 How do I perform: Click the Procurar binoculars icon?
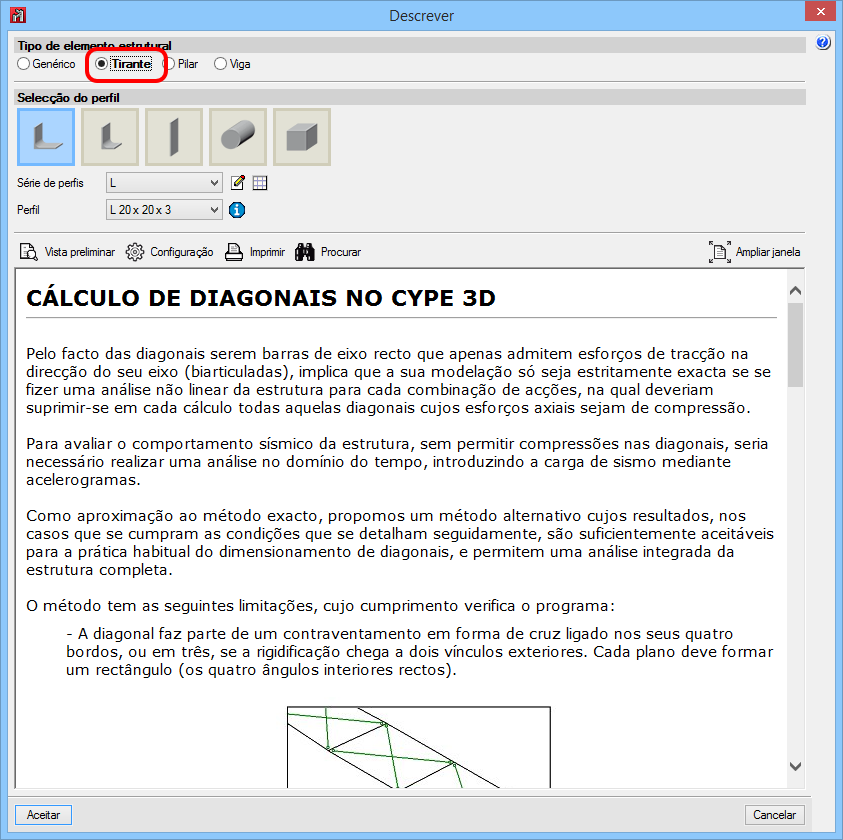pyautogui.click(x=304, y=252)
